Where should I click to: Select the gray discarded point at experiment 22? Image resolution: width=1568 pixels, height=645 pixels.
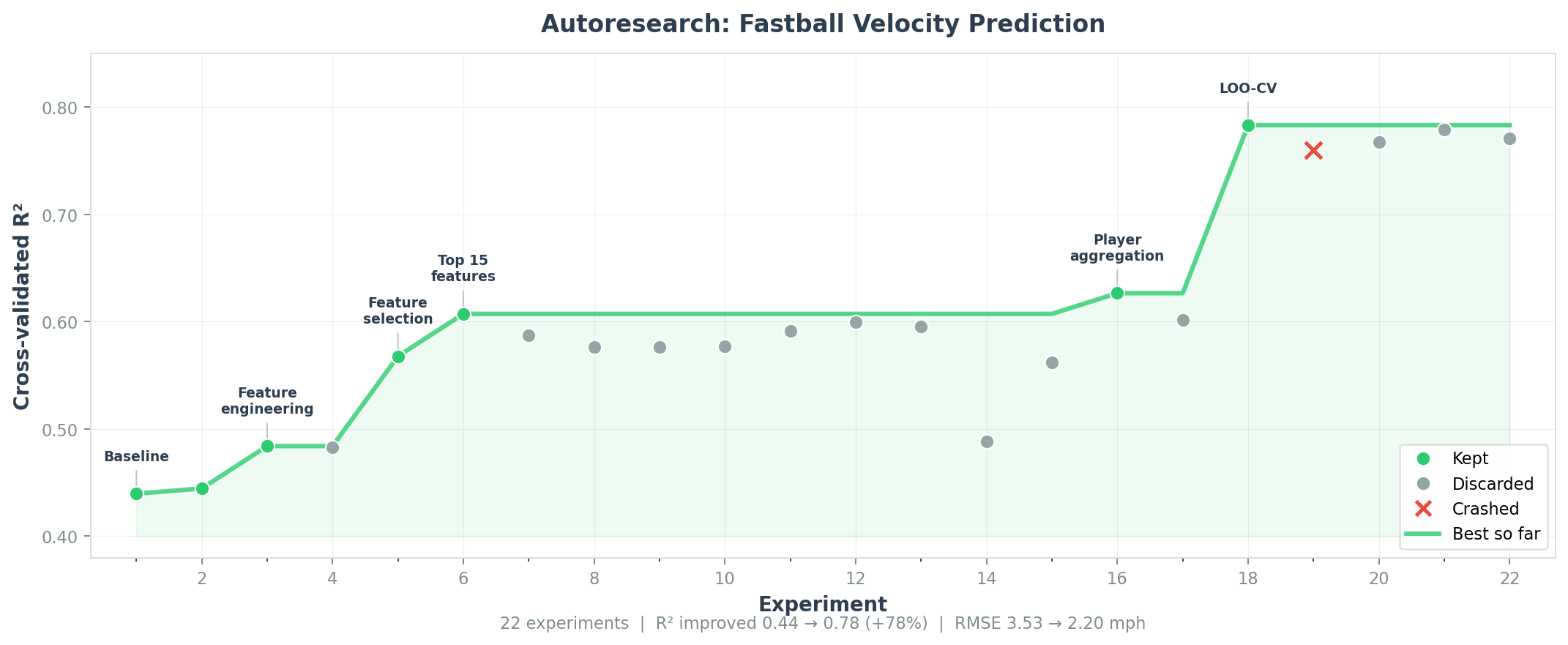pos(1509,138)
